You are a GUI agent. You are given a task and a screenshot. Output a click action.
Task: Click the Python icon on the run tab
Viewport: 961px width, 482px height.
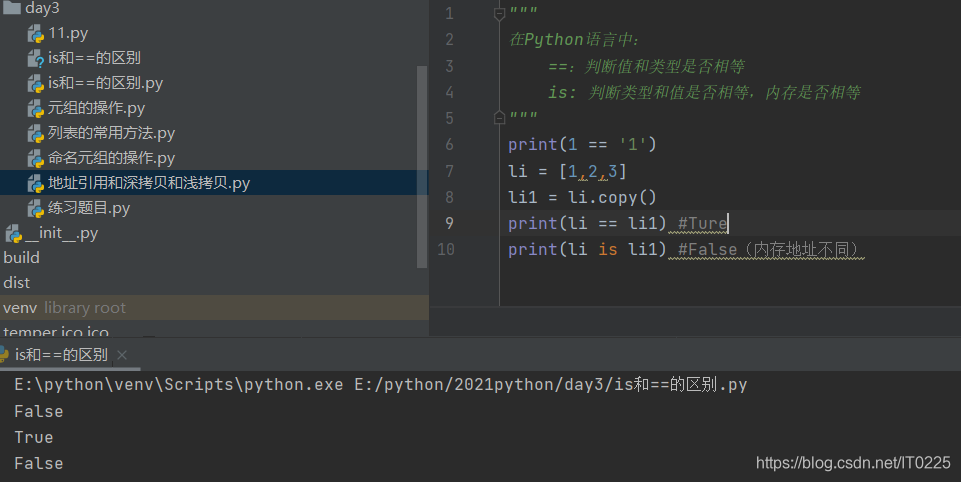coord(4,354)
